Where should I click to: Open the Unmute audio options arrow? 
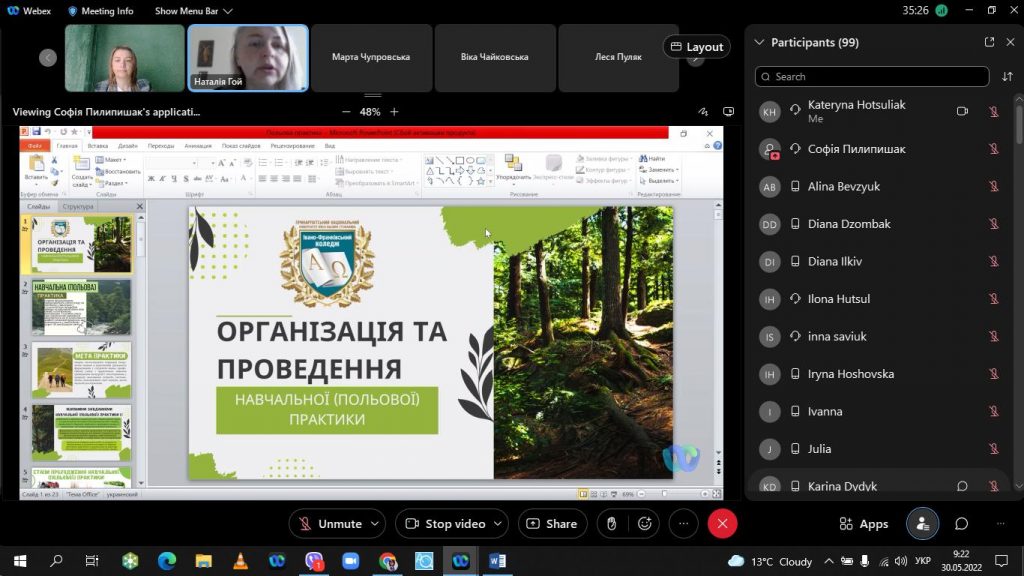pos(375,523)
